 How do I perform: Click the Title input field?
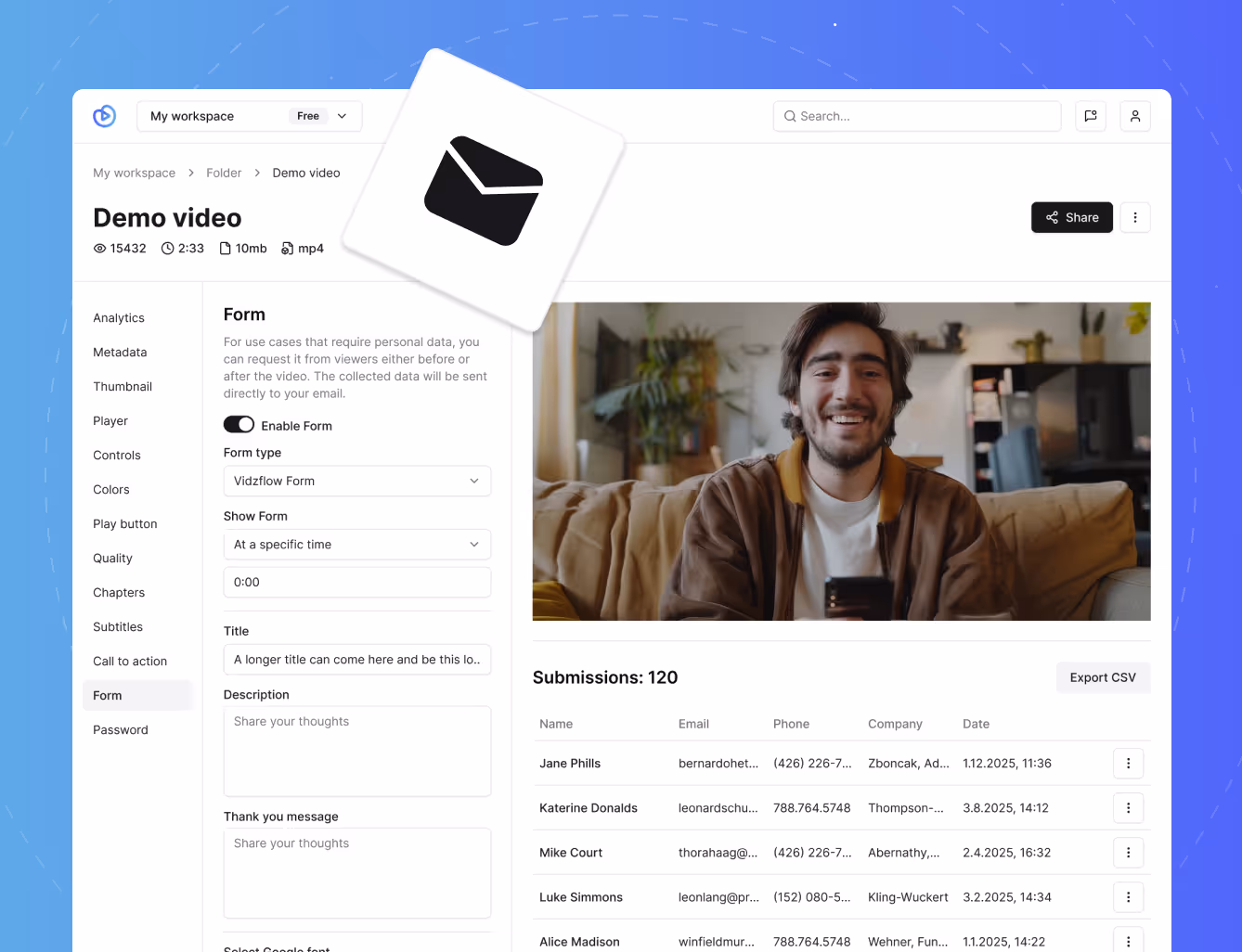(x=357, y=659)
